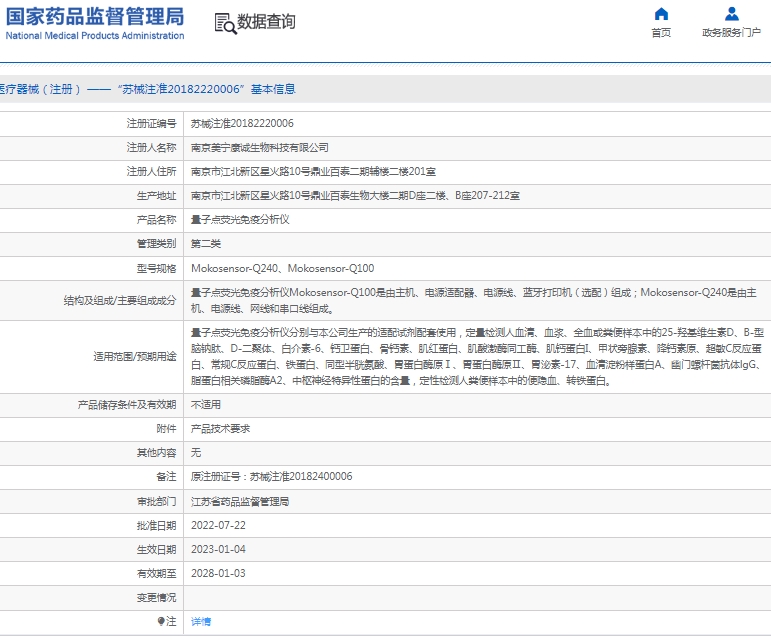771x640 pixels.
Task: Click the structure composition description text
Action: [474, 300]
